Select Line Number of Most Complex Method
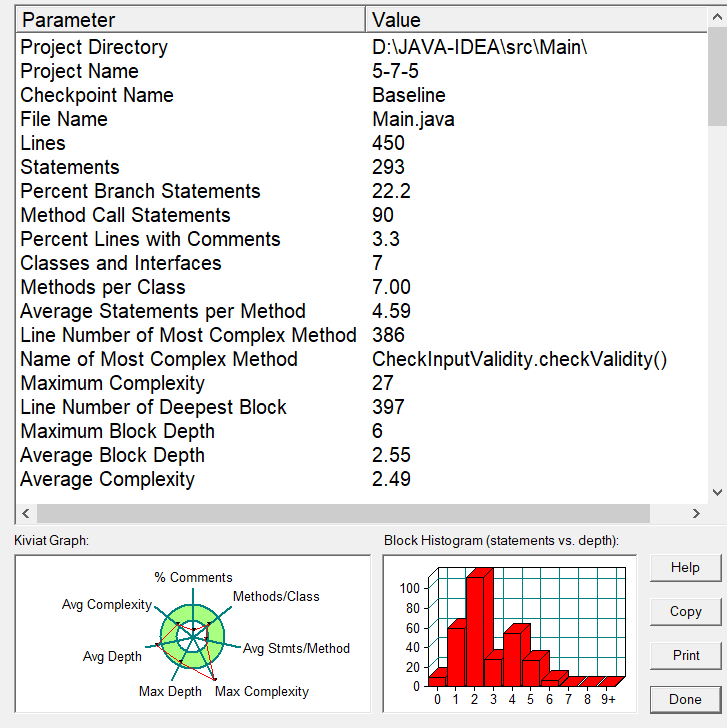The height and width of the screenshot is (728, 727). coord(362,335)
